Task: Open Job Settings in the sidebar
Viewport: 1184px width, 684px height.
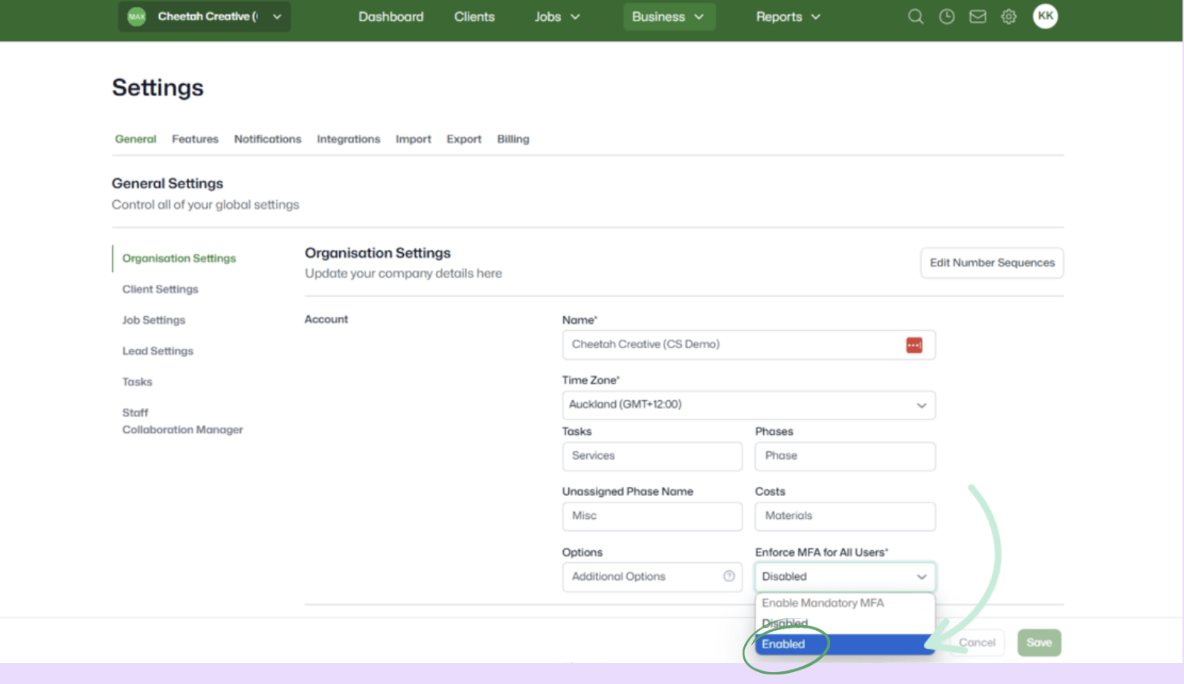Action: (x=153, y=320)
